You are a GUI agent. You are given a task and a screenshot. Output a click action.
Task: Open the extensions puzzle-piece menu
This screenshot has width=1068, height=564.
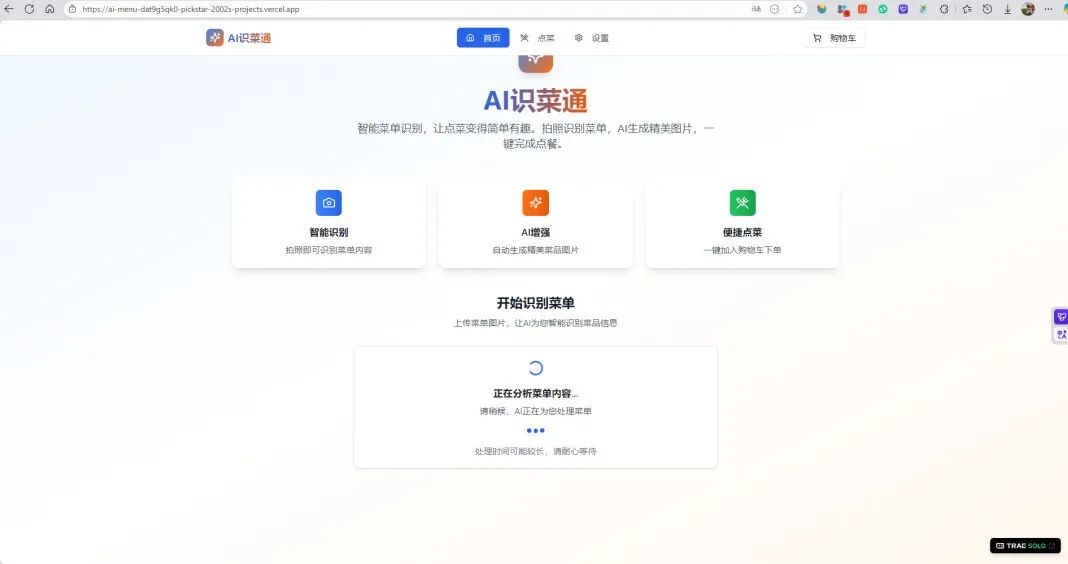tap(944, 9)
